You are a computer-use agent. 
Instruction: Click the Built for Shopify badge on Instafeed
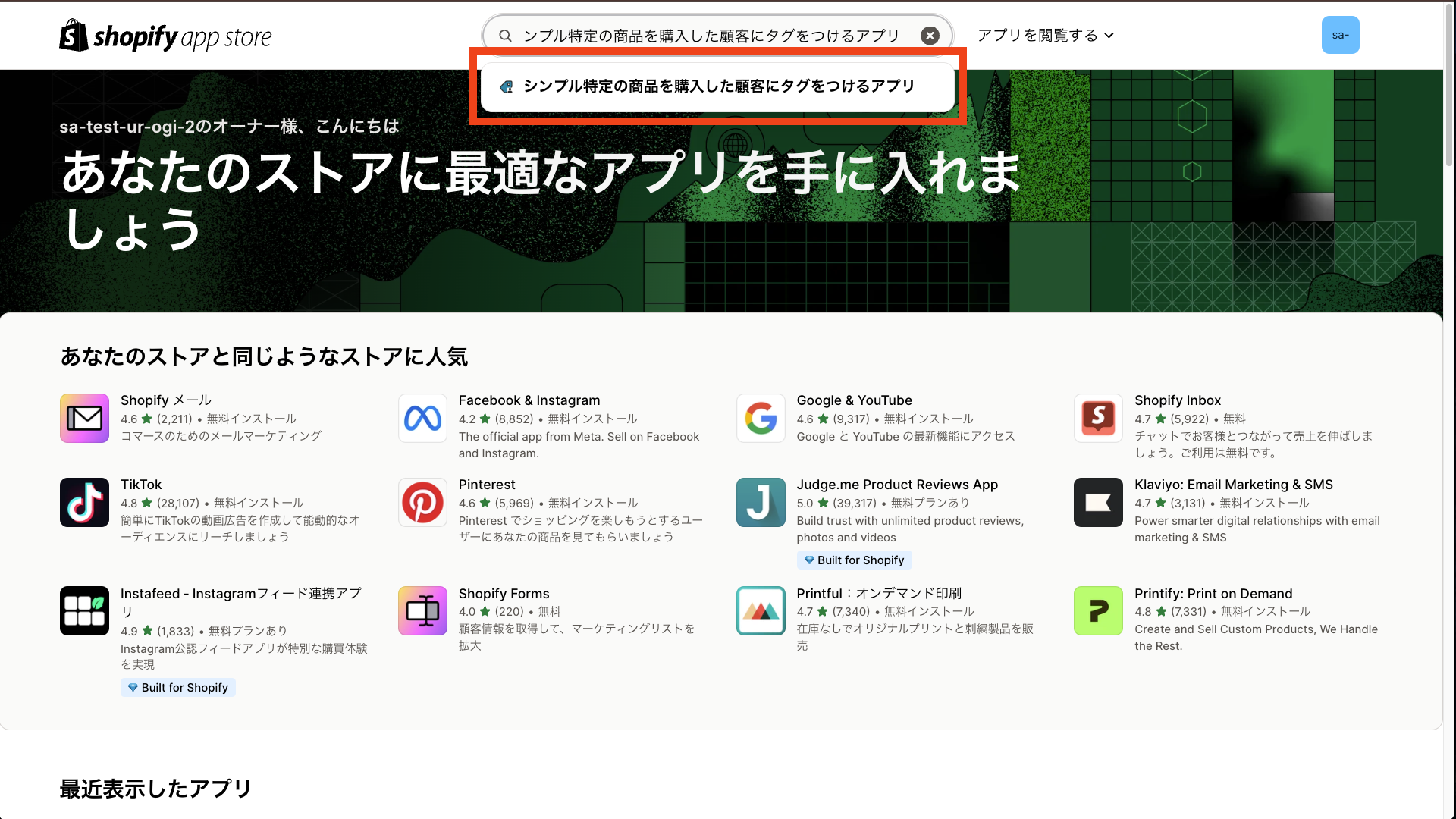coord(177,687)
